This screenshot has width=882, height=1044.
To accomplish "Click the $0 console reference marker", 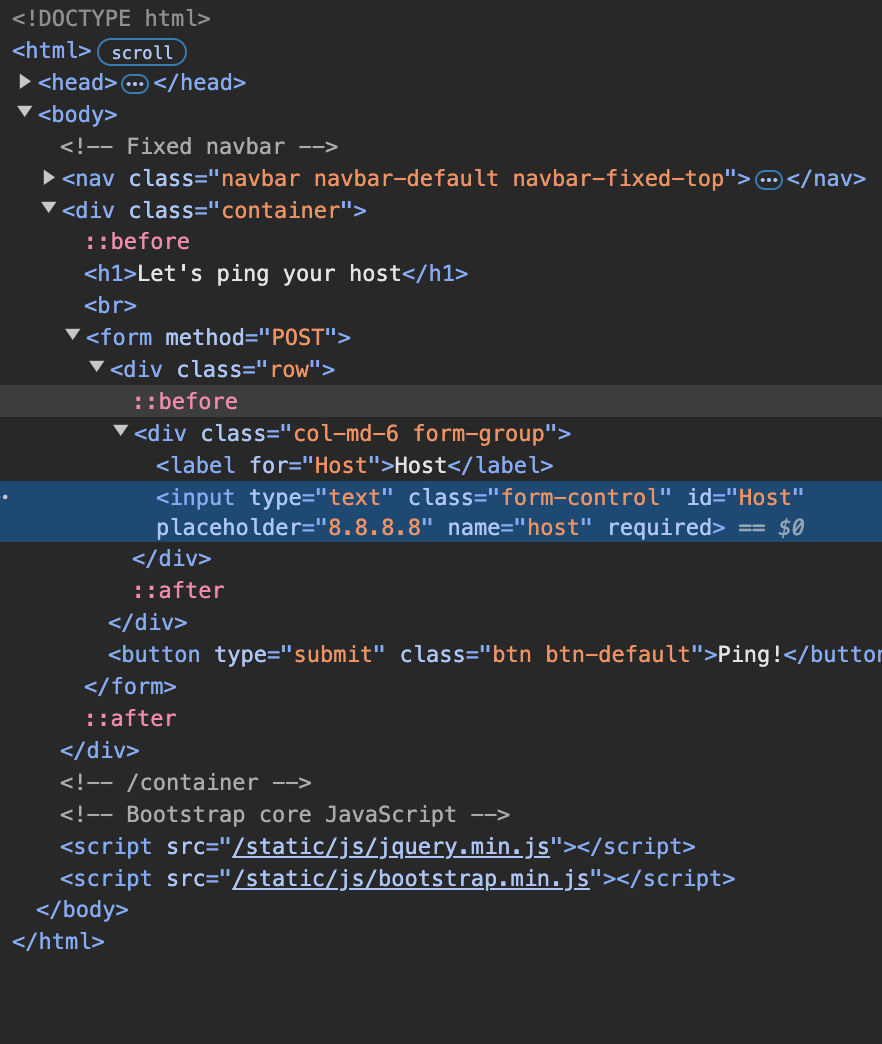I will click(791, 527).
